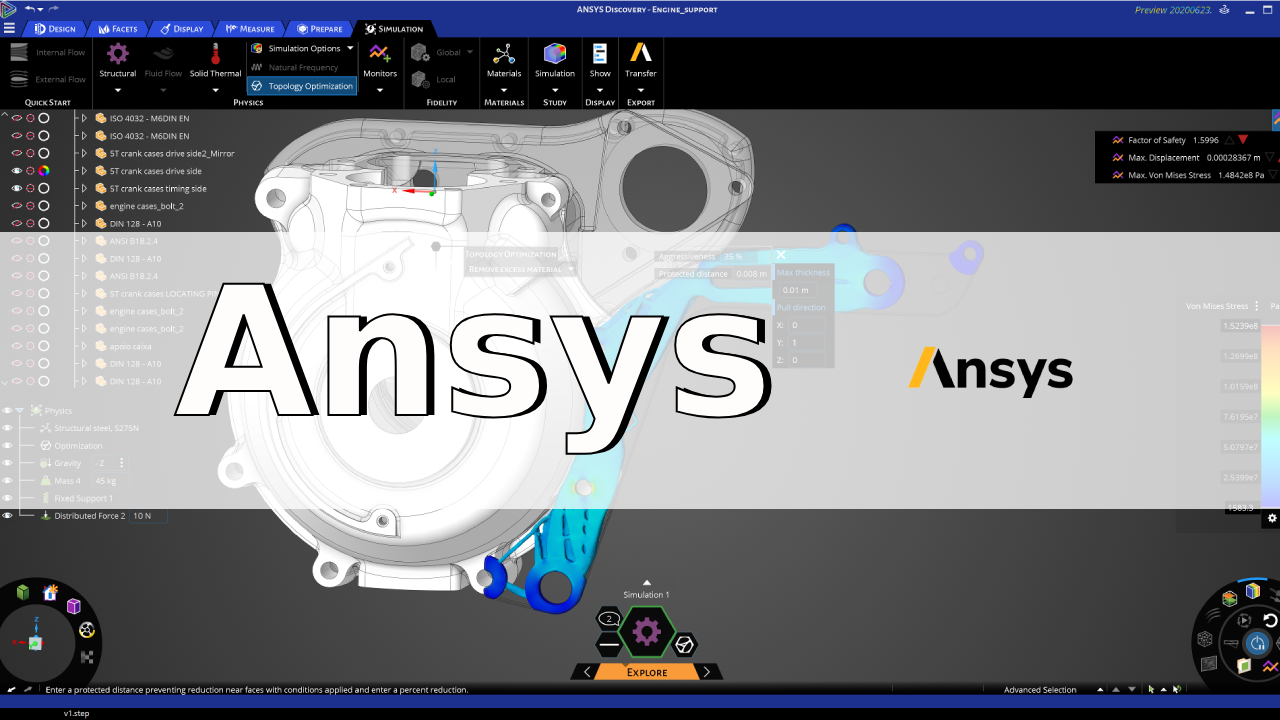Screen dimensions: 1280x720
Task: Expand ST crank cases drive side node
Action: click(x=84, y=171)
